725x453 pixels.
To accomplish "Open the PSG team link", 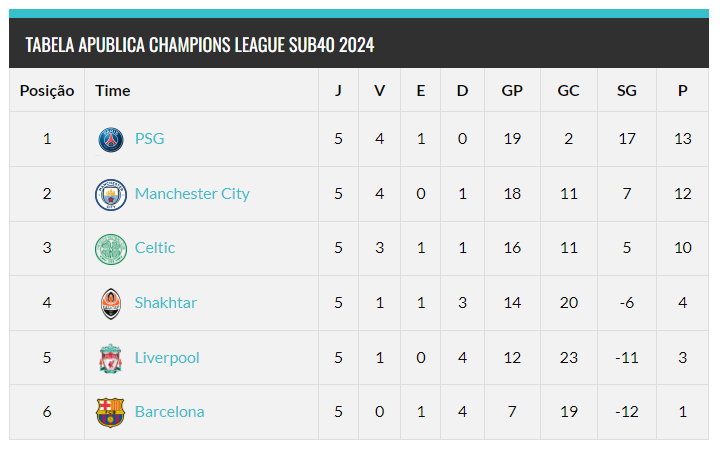I will pos(149,139).
